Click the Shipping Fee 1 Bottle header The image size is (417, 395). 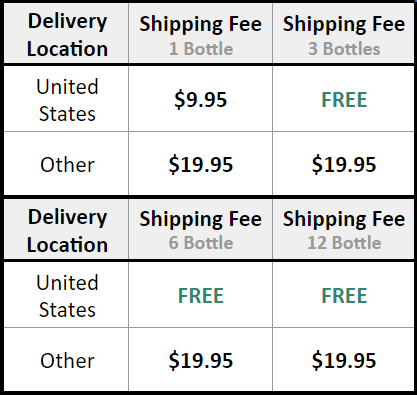(x=200, y=35)
